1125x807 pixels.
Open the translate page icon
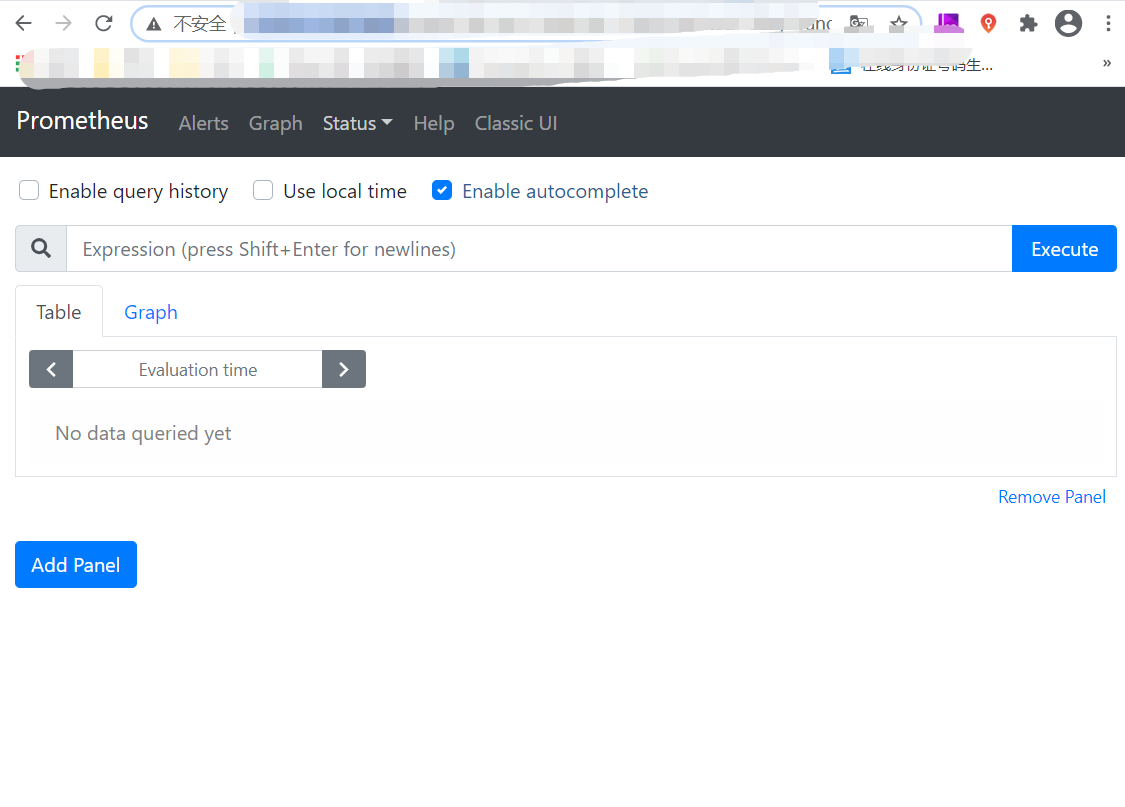pos(859,24)
